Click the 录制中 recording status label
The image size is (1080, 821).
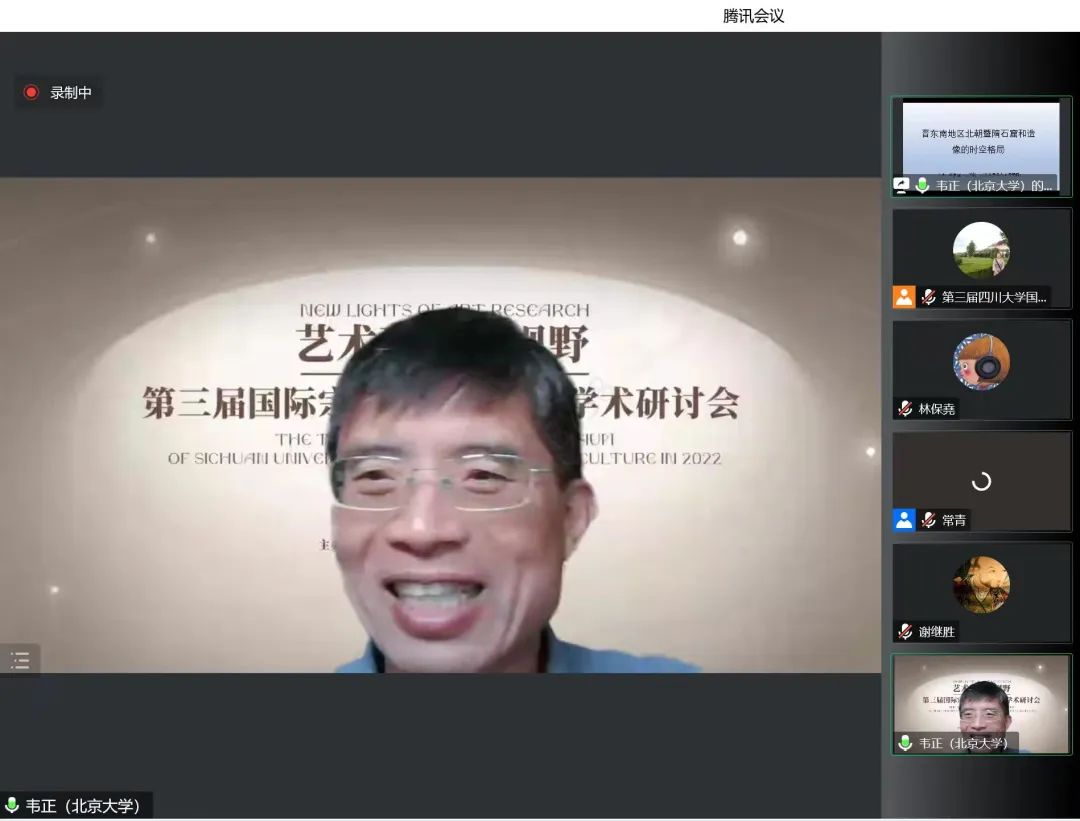(71, 92)
